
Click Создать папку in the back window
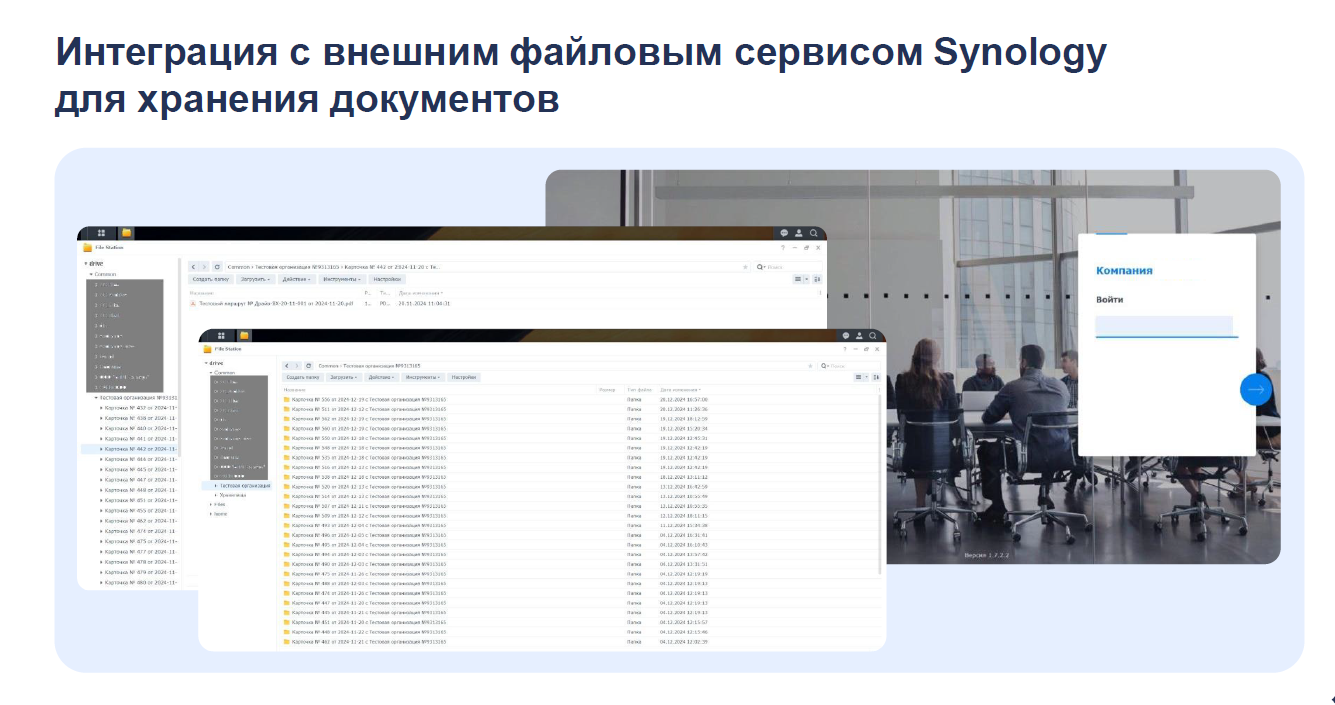coord(211,279)
